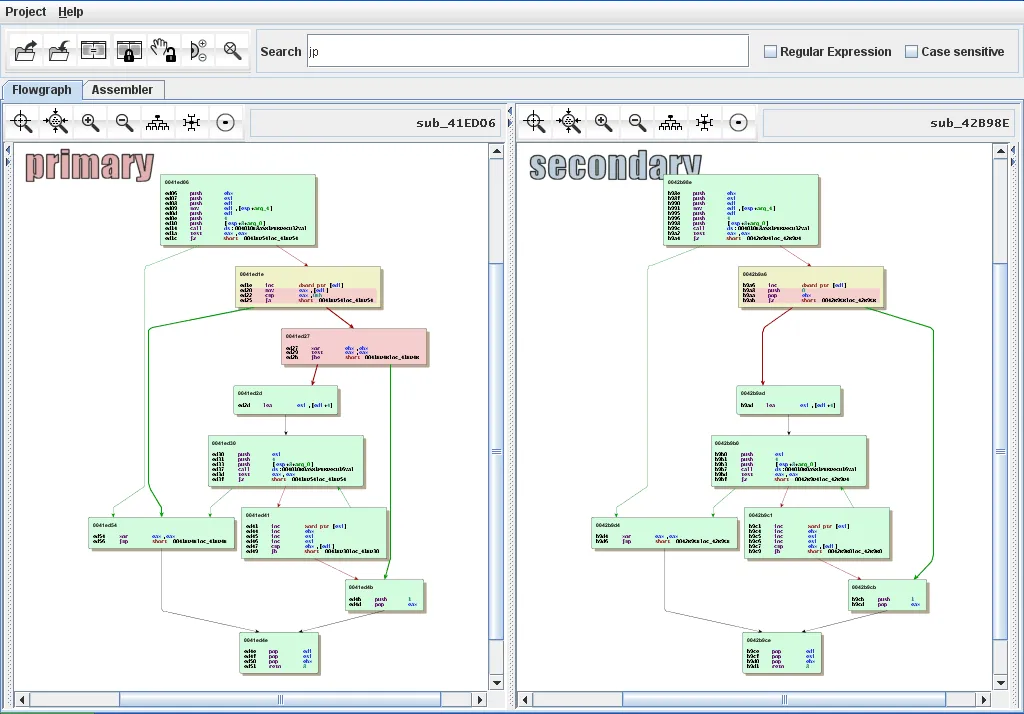The height and width of the screenshot is (714, 1024).
Task: Apply orthogonal layout in the primary pane
Action: tap(191, 122)
